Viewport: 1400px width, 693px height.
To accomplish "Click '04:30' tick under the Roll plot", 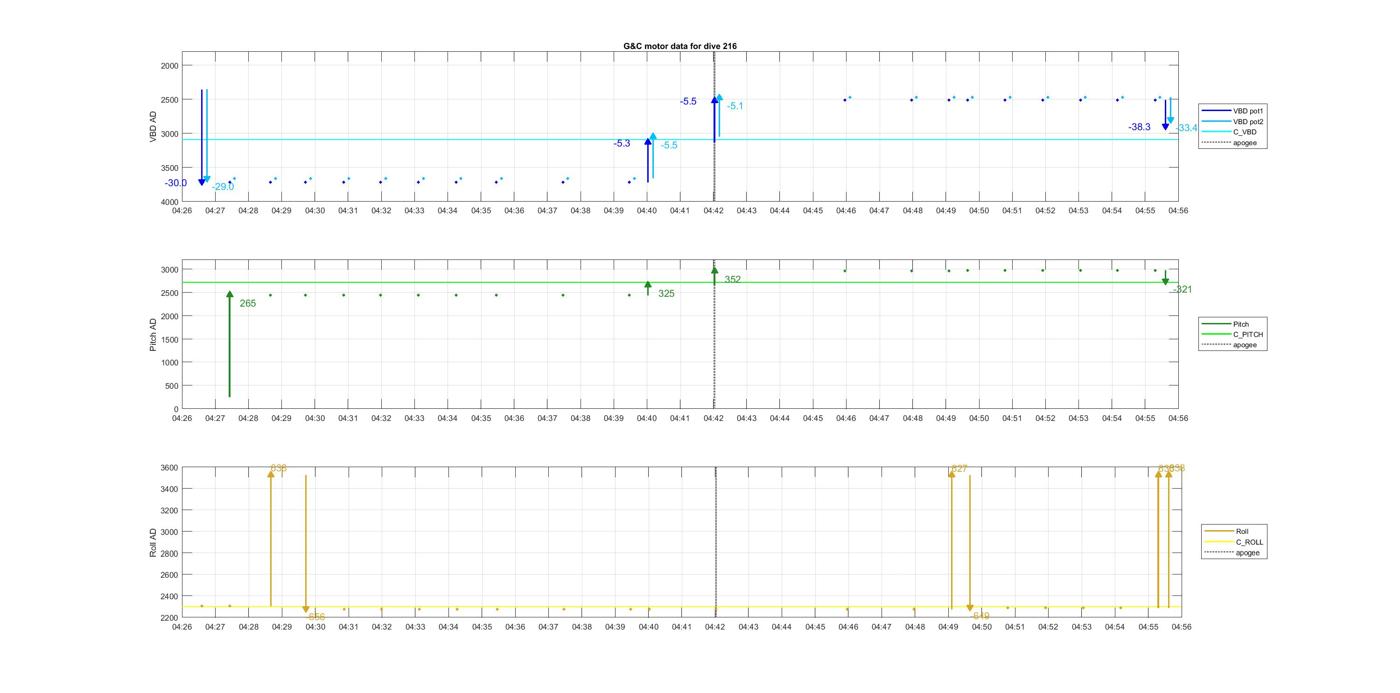I will point(315,627).
